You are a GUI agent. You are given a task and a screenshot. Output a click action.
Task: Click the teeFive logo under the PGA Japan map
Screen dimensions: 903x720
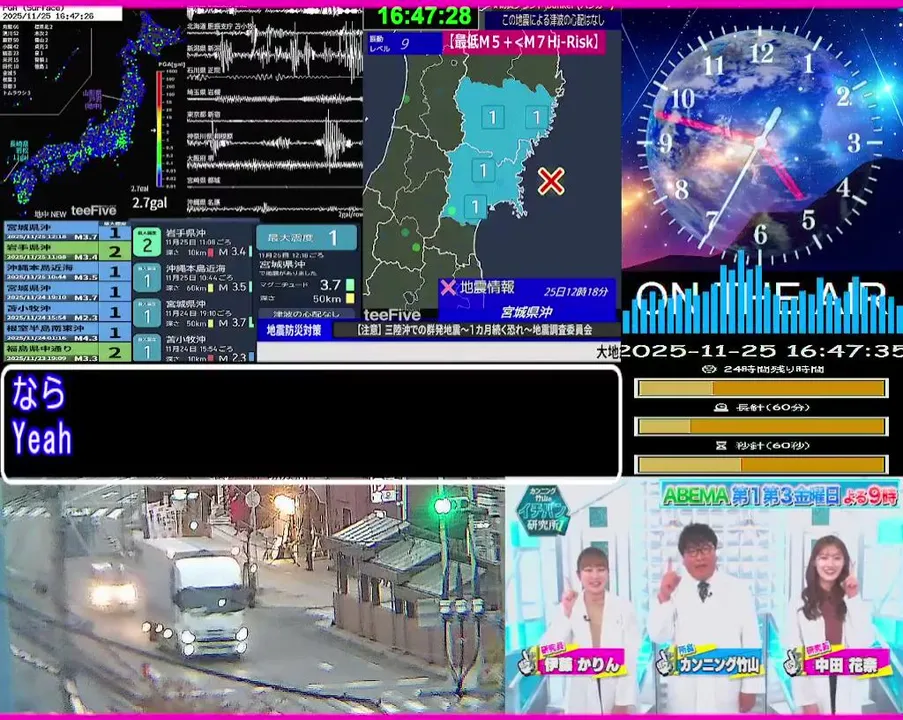93,211
